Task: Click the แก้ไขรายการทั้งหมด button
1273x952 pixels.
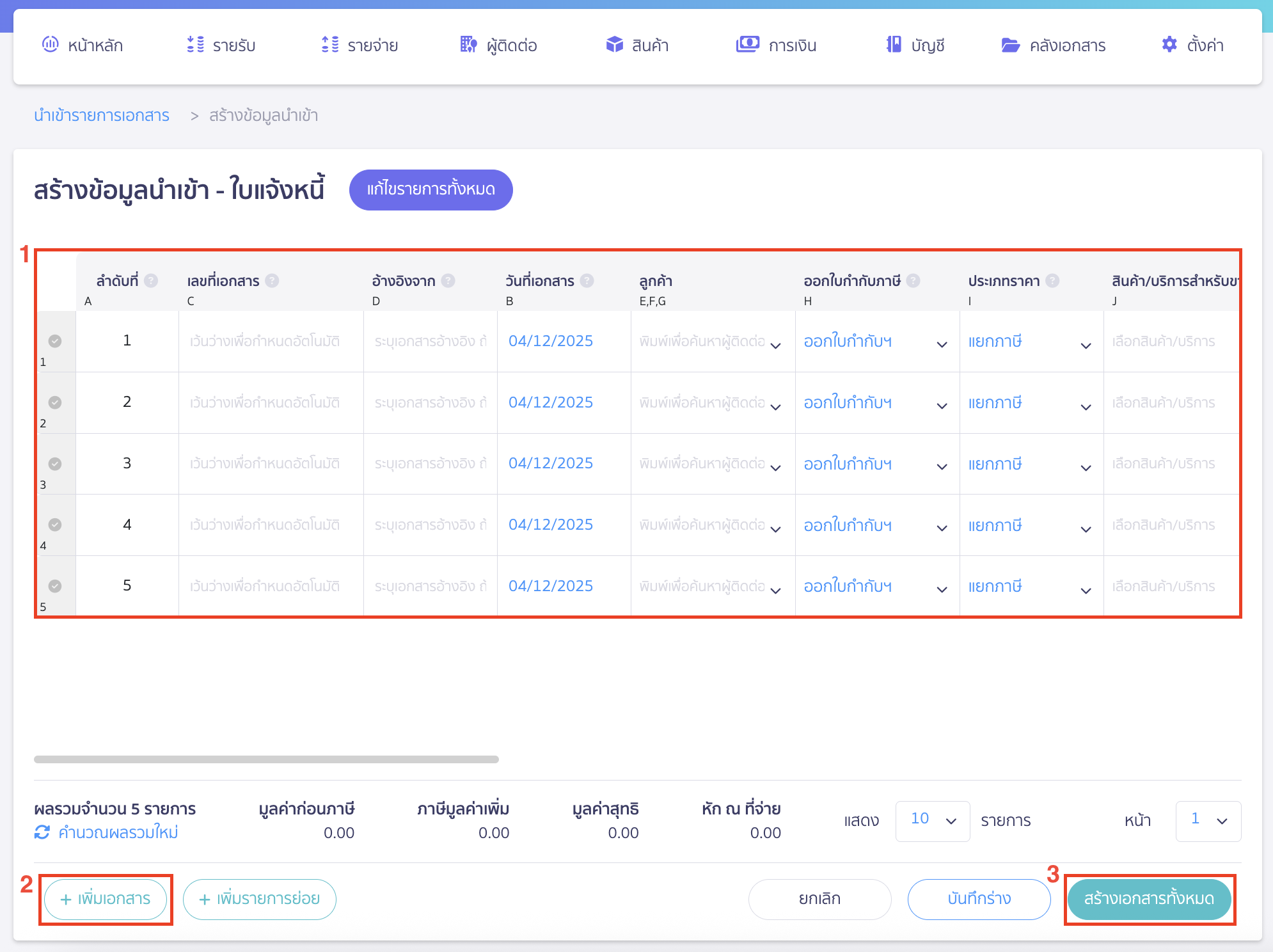Action: (x=431, y=189)
